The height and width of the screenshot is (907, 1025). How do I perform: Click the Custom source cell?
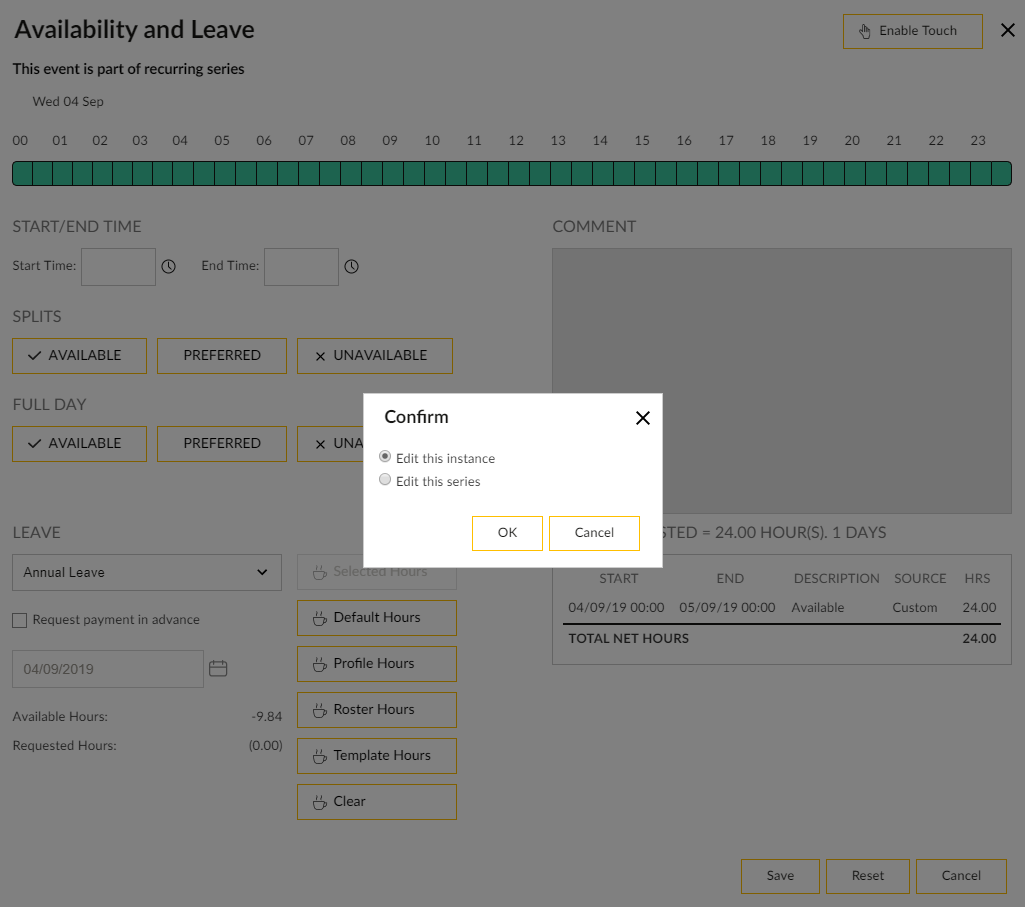(915, 608)
